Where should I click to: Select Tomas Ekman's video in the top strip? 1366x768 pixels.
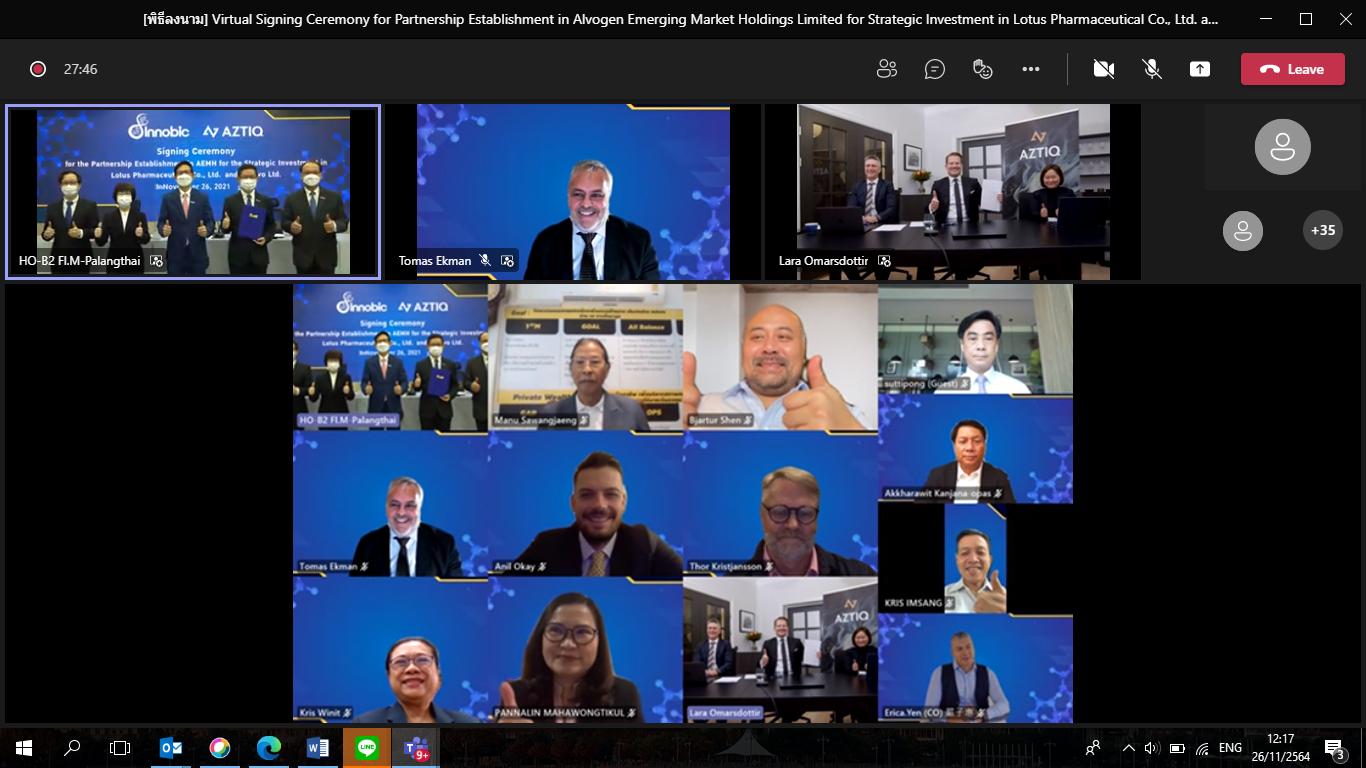coord(573,192)
